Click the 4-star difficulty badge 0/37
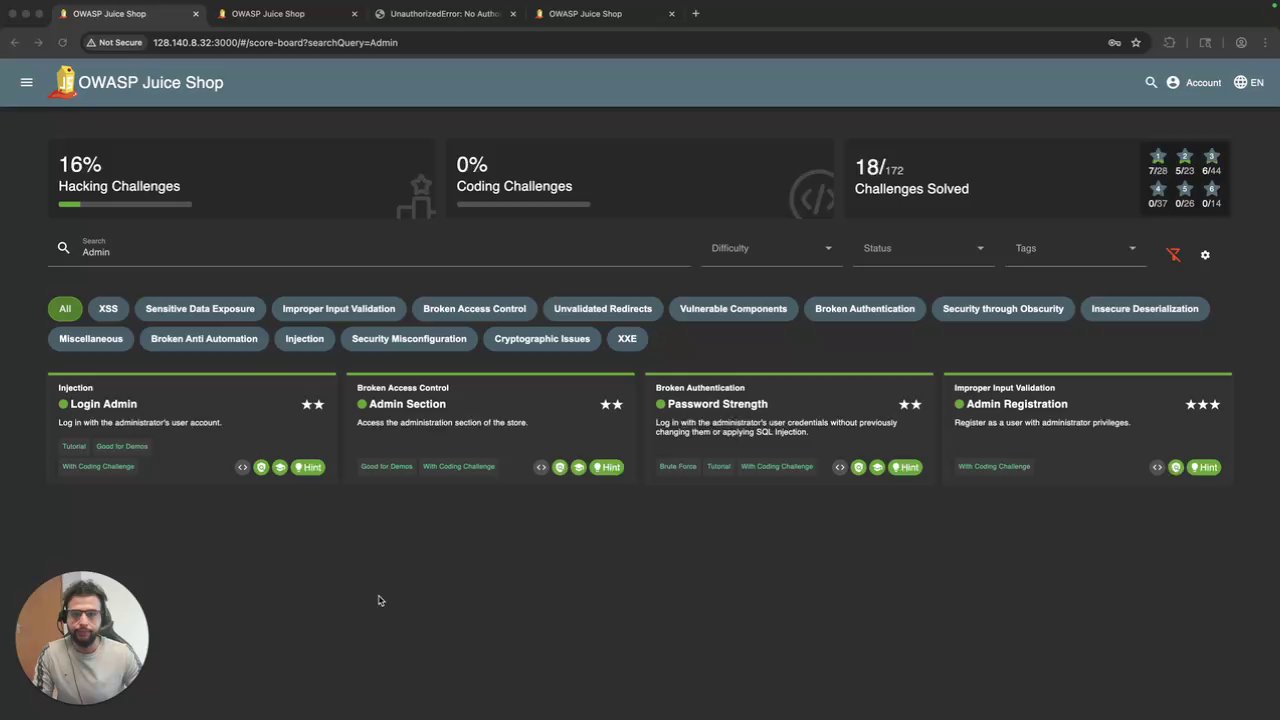Image resolution: width=1280 pixels, height=720 pixels. [x=1158, y=195]
